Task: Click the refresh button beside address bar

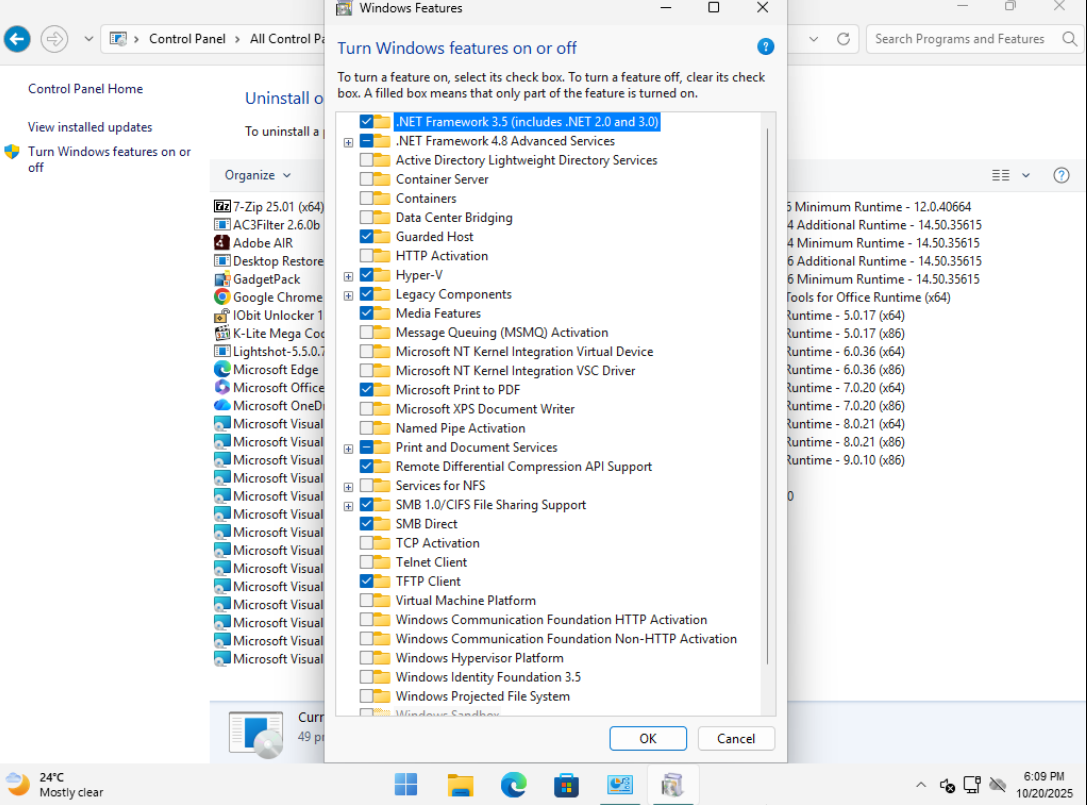Action: [x=843, y=39]
